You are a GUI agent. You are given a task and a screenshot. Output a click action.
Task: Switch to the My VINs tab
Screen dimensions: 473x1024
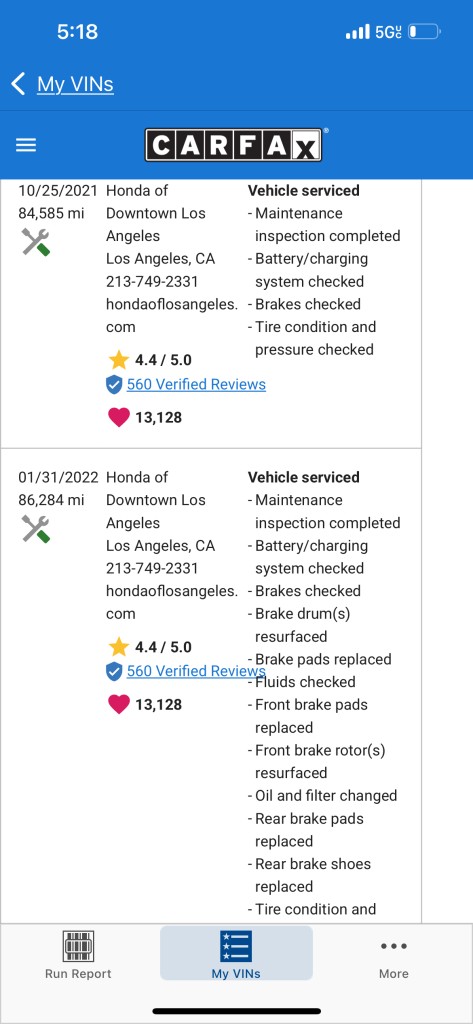(236, 953)
